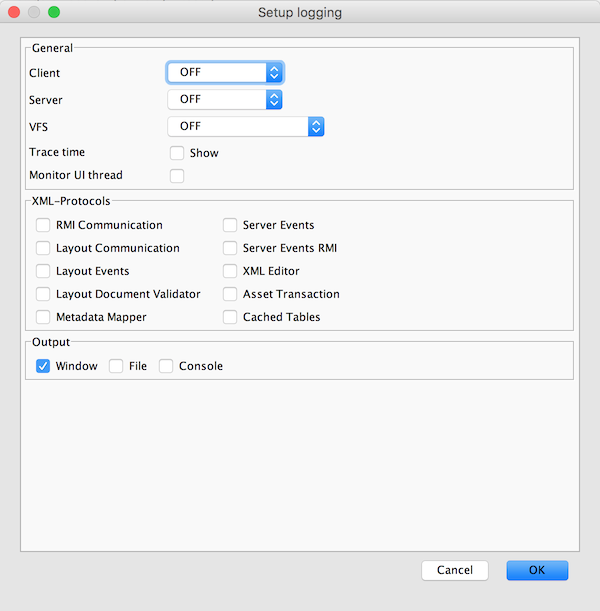Viewport: 600px width, 611px height.
Task: Open the VFS logging level dropdown
Action: point(246,126)
